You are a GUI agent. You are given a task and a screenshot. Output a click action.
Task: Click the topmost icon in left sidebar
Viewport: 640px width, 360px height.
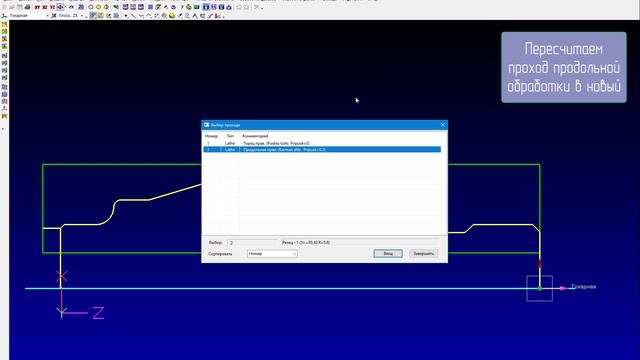click(x=4, y=25)
